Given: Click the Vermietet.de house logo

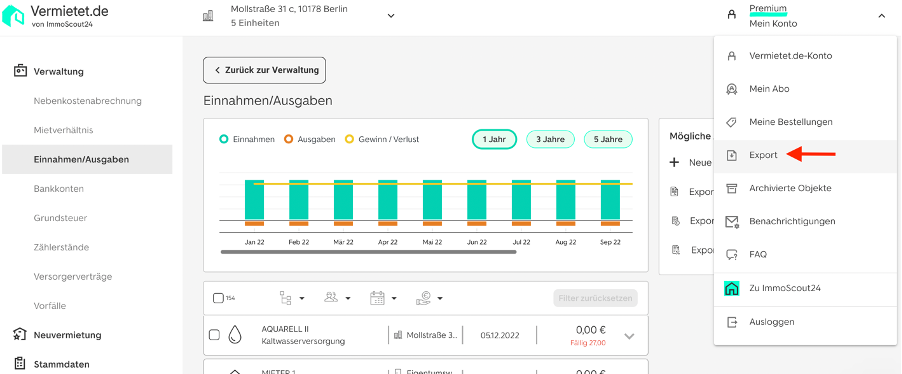Looking at the screenshot, I should 13,16.
